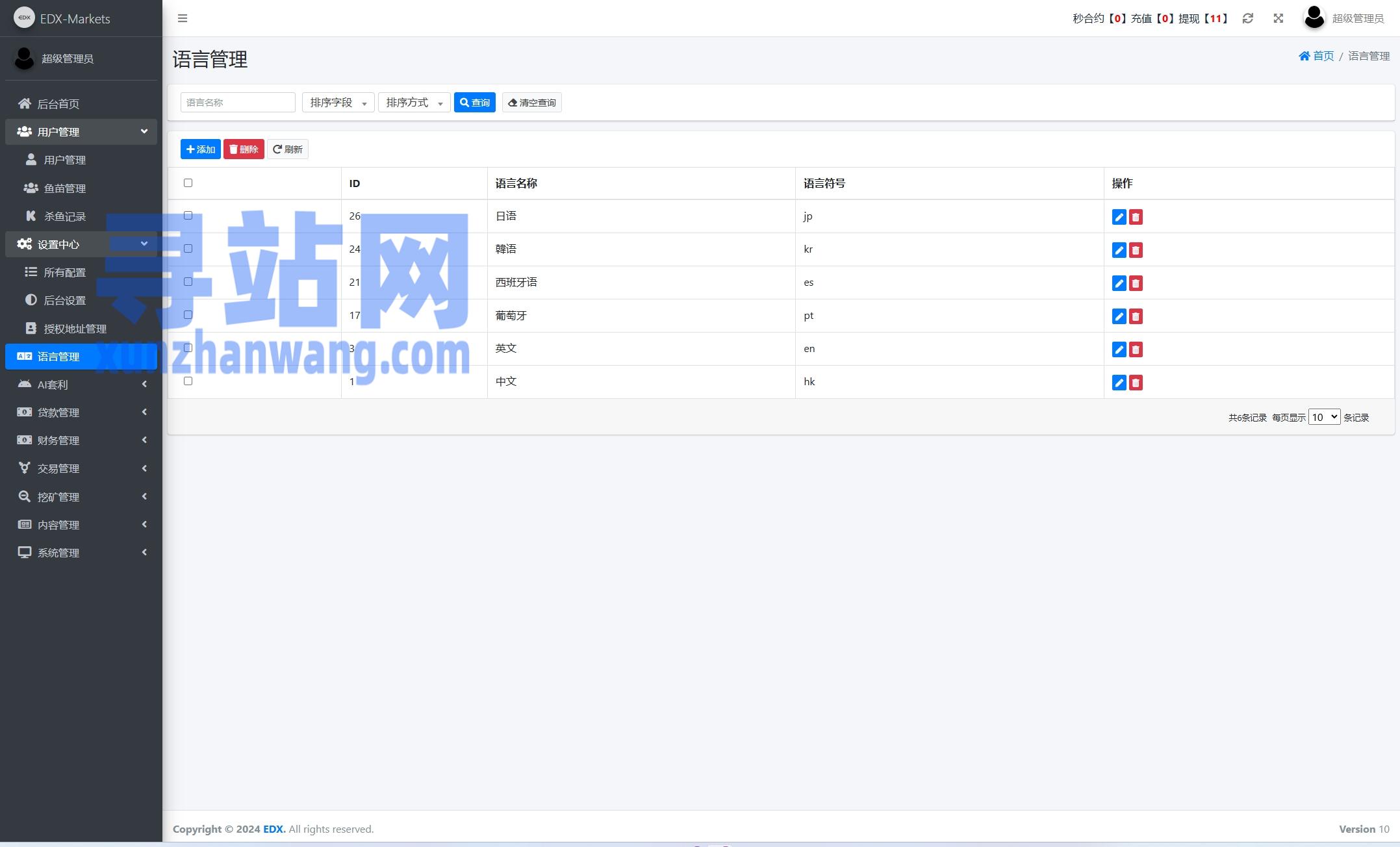Open 授权地址管理 in the sidebar
Screen dimensions: 1400x847
point(75,329)
